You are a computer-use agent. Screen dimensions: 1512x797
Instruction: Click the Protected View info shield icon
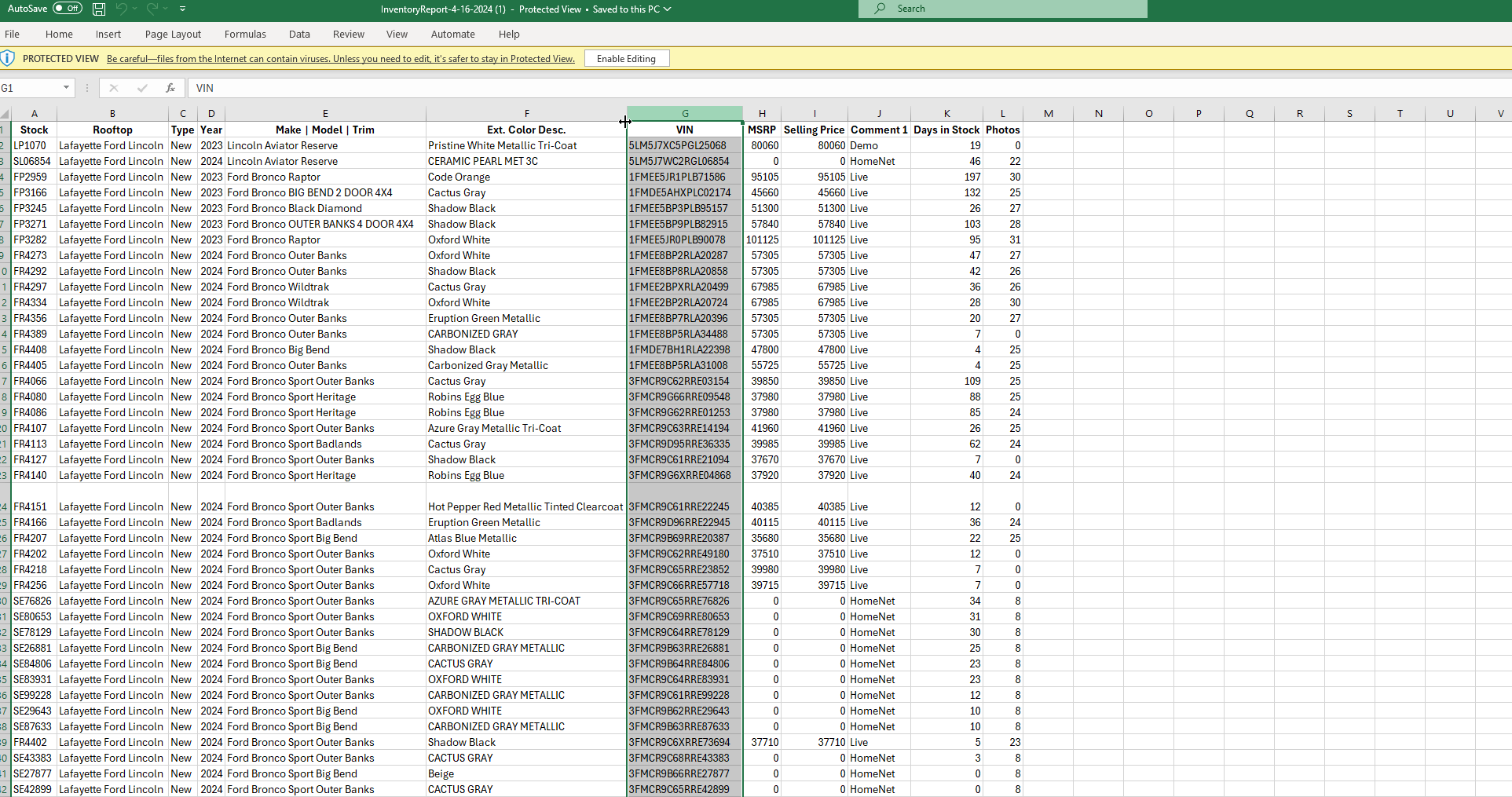(x=8, y=58)
